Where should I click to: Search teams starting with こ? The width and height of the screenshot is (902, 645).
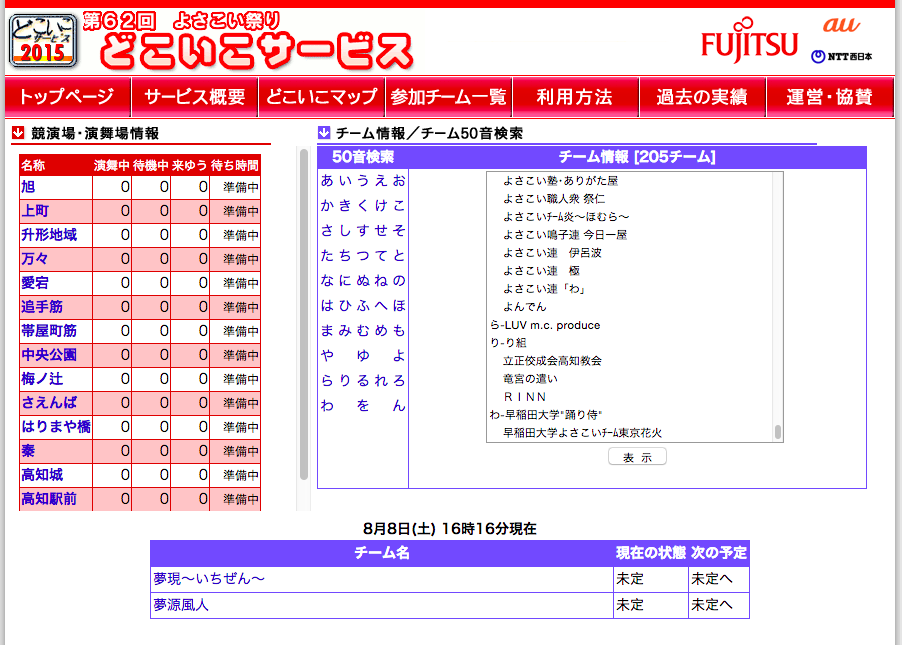click(399, 205)
